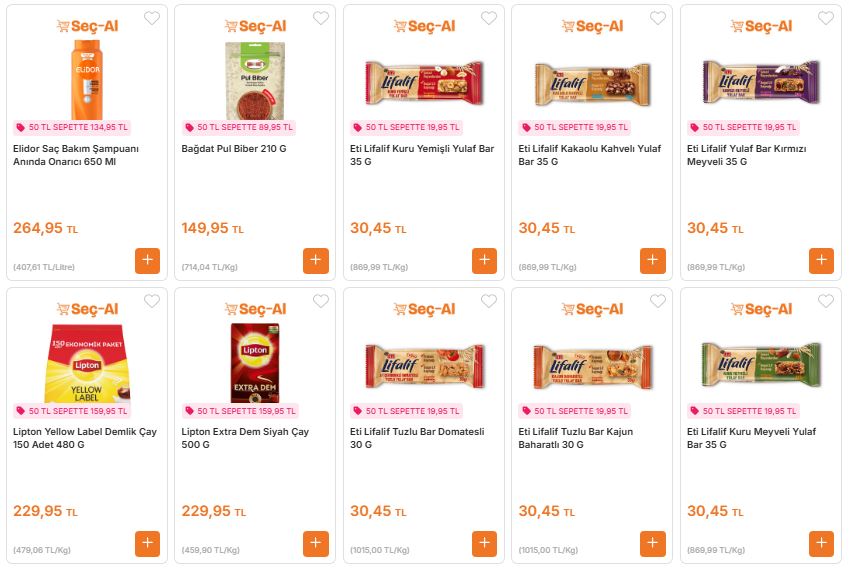849x570 pixels.
Task: Click the Lipton Extra Dem product image
Action: point(255,362)
